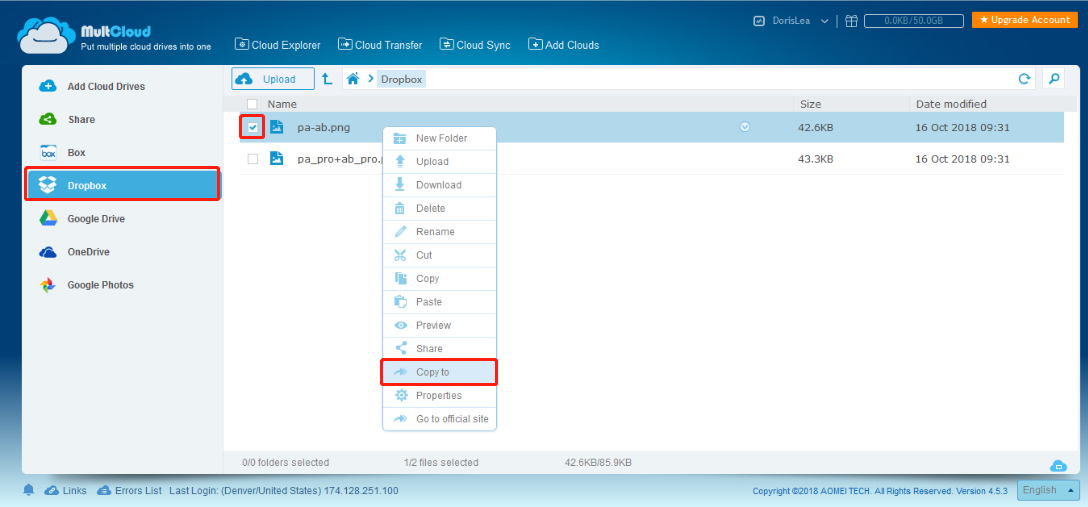The image size is (1088, 507).
Task: Click the gift icon beside storage bar
Action: 851,21
